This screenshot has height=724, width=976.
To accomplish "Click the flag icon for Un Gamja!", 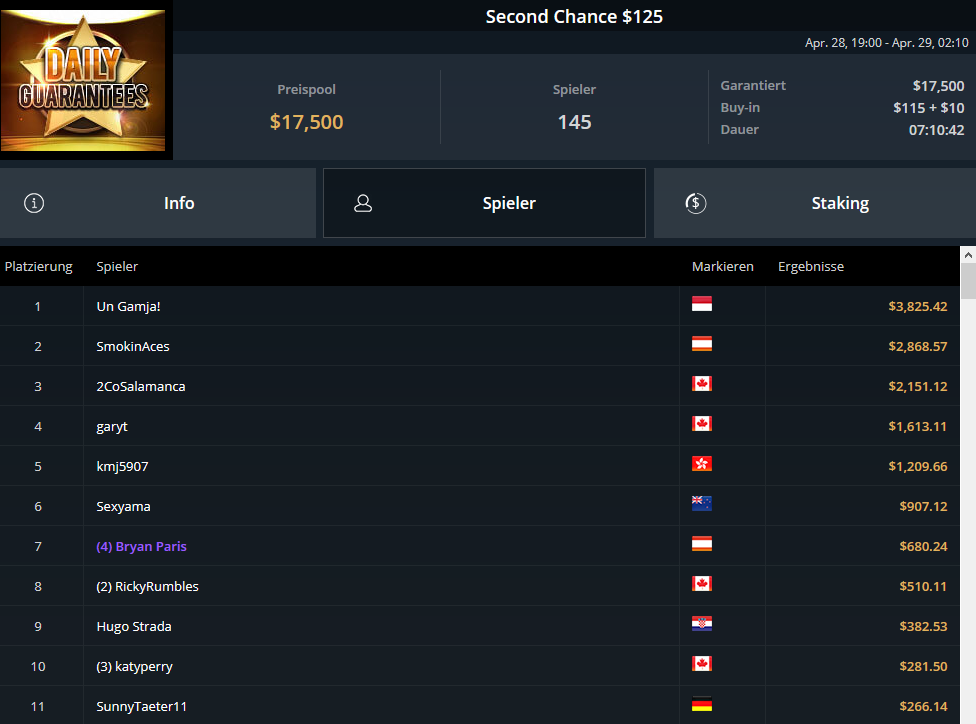I will [702, 304].
